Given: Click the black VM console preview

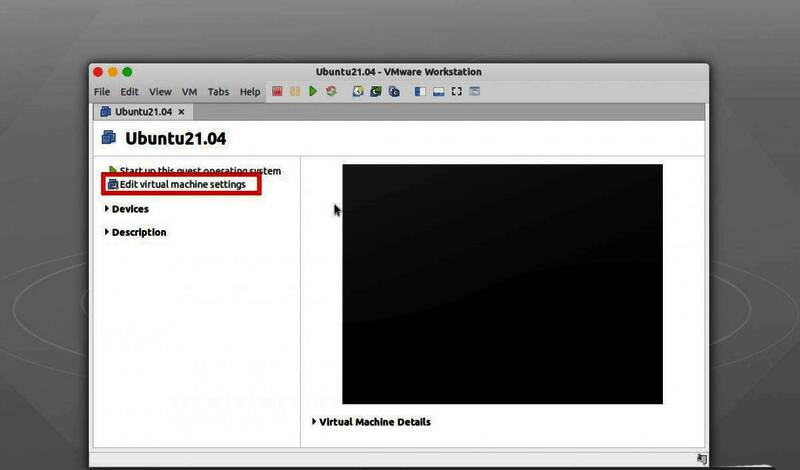Looking at the screenshot, I should pos(502,284).
